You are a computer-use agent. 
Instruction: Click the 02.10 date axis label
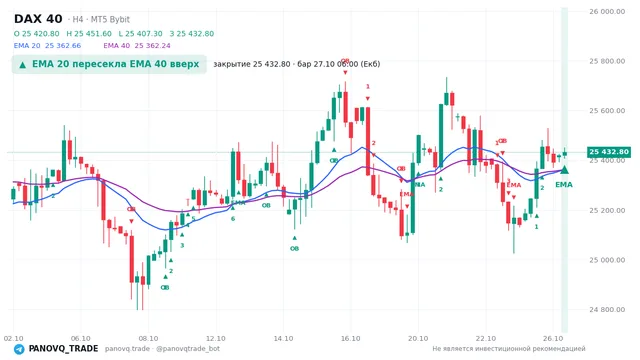(13, 338)
